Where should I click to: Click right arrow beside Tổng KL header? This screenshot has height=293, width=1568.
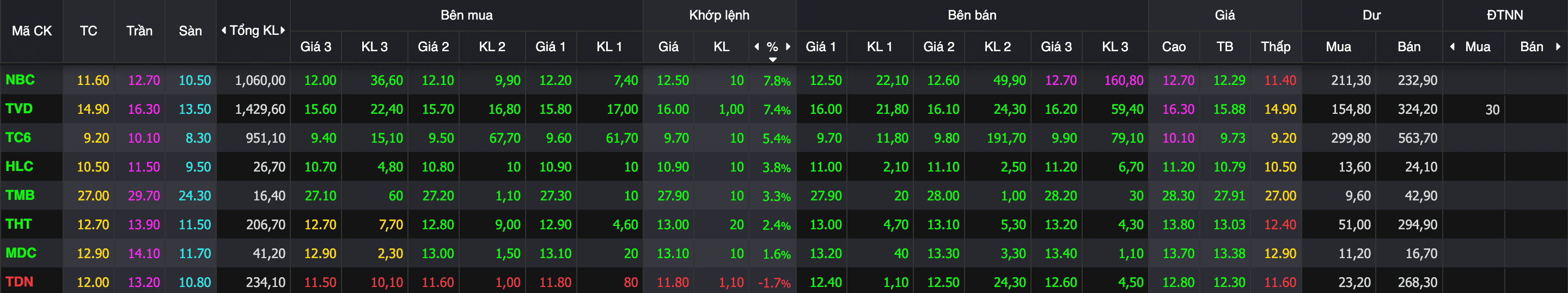pos(283,30)
